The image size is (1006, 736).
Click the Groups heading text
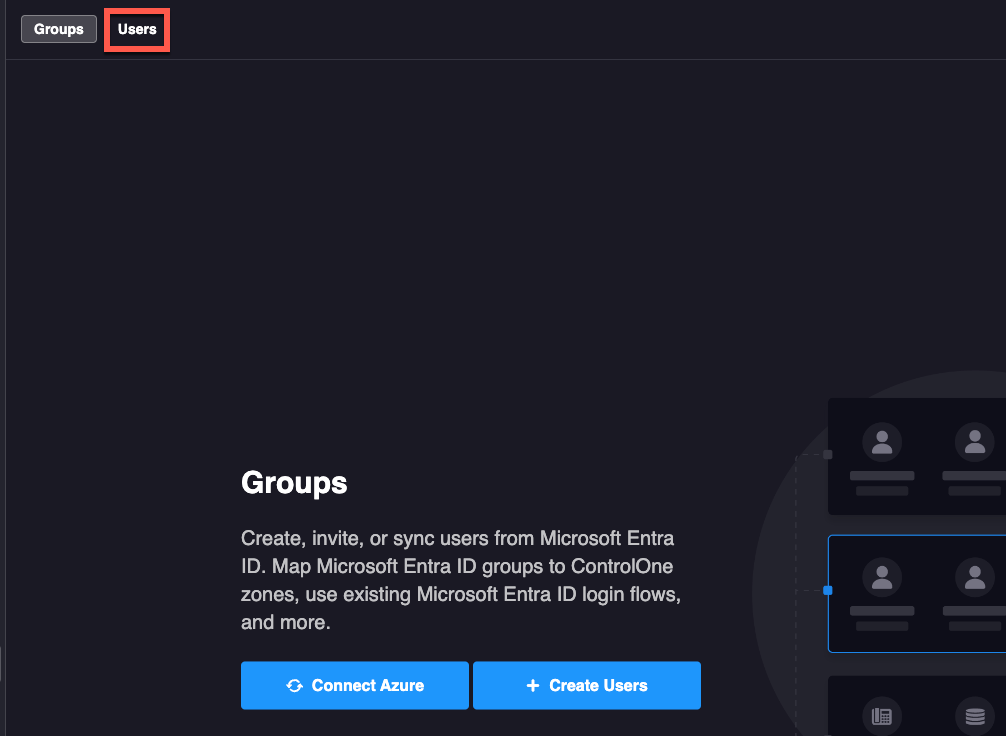tap(294, 483)
